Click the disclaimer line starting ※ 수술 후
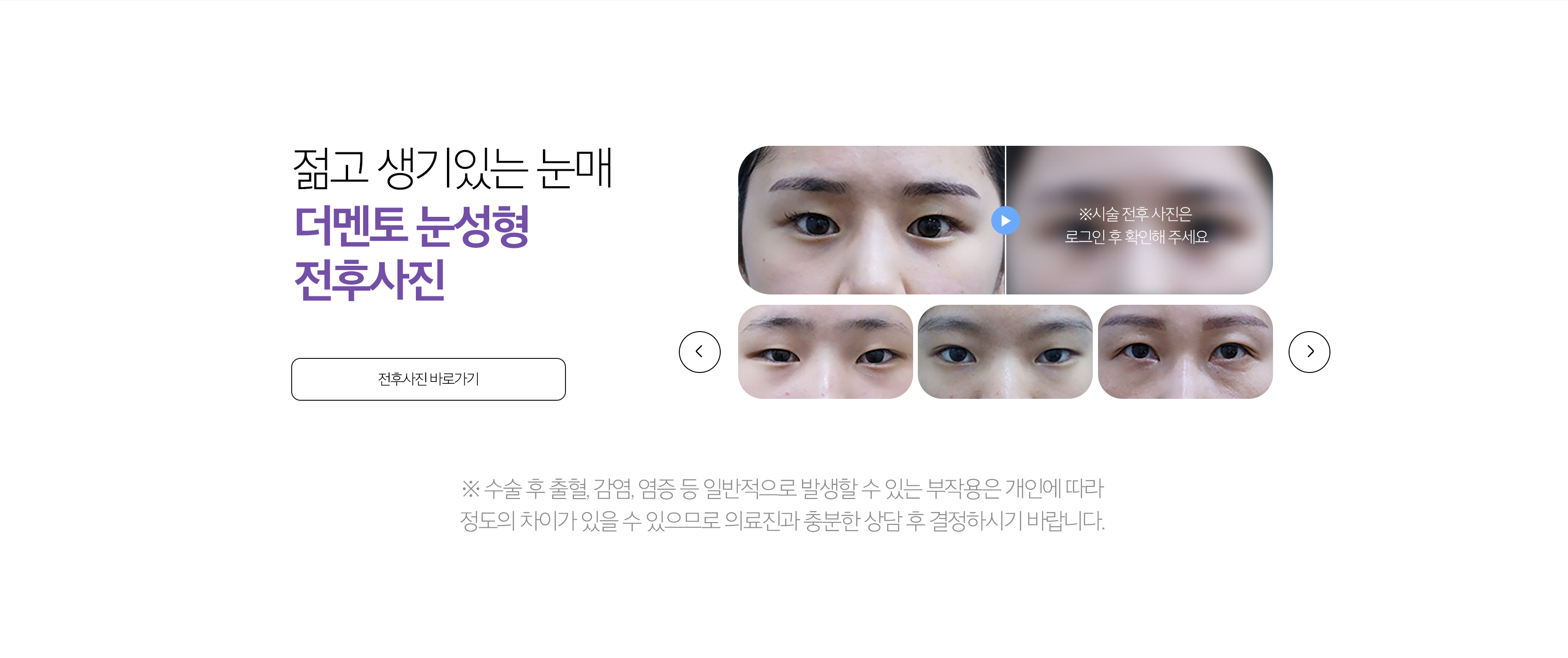 [782, 488]
